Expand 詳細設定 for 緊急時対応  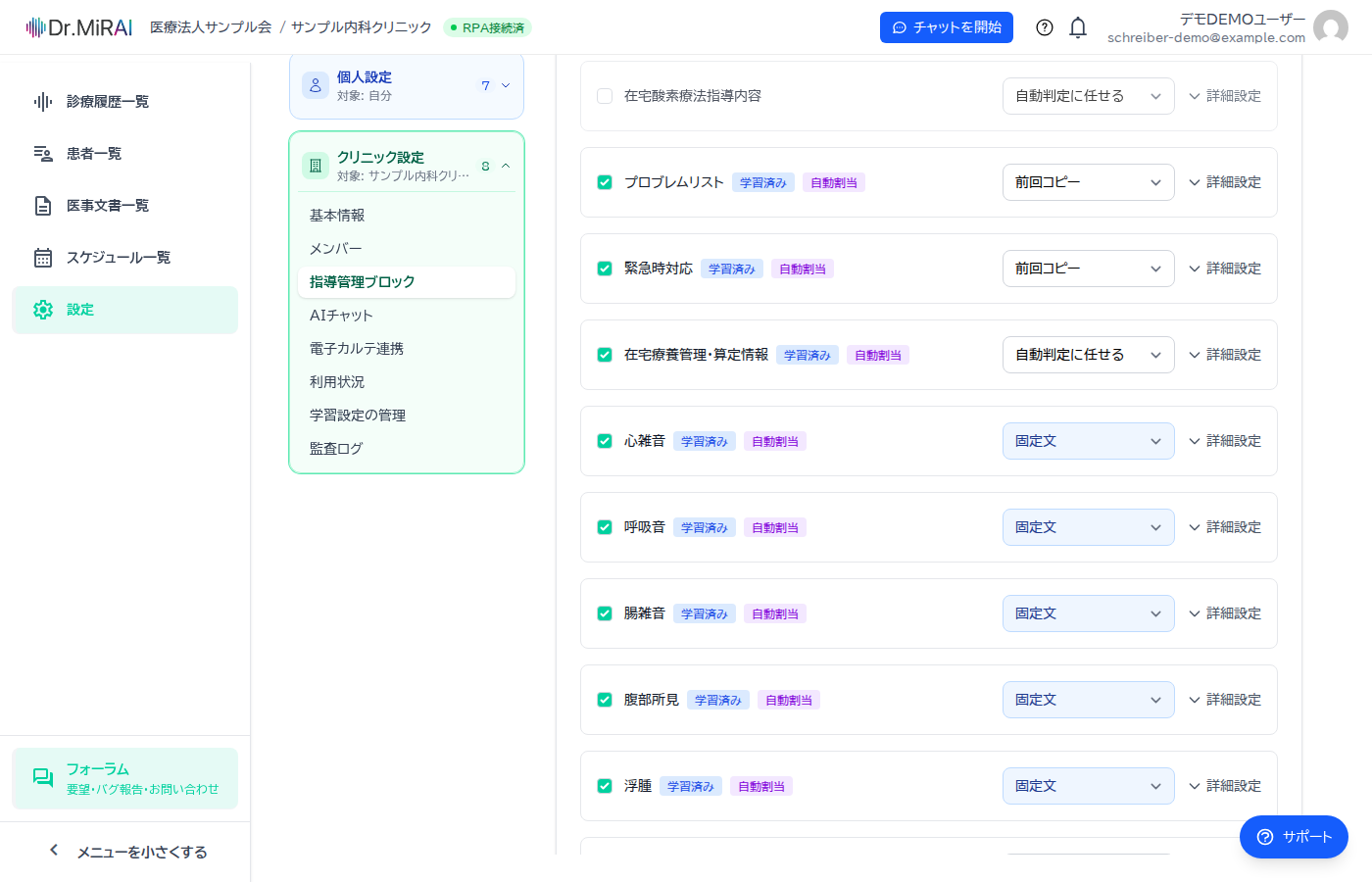1225,269
